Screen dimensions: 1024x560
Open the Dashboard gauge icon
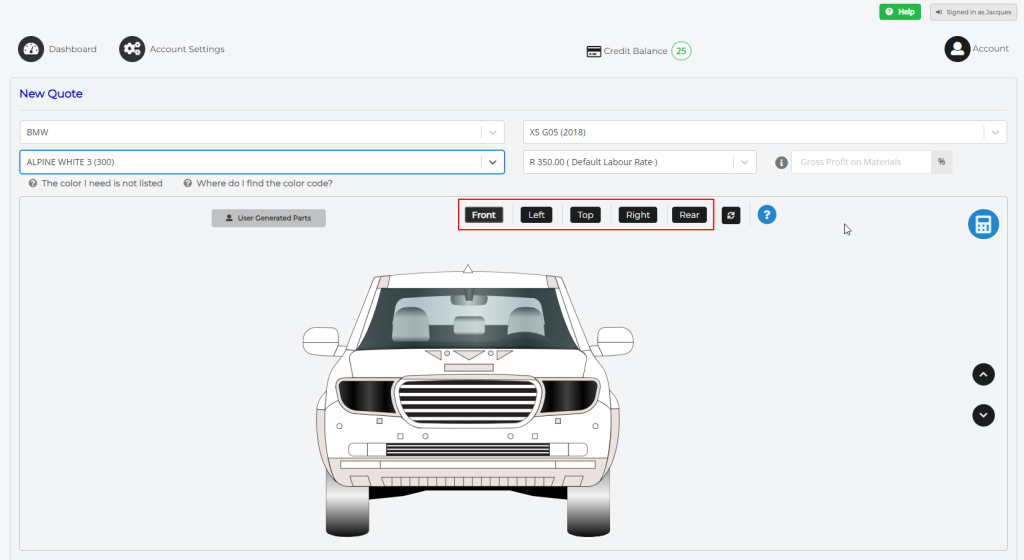[31, 49]
